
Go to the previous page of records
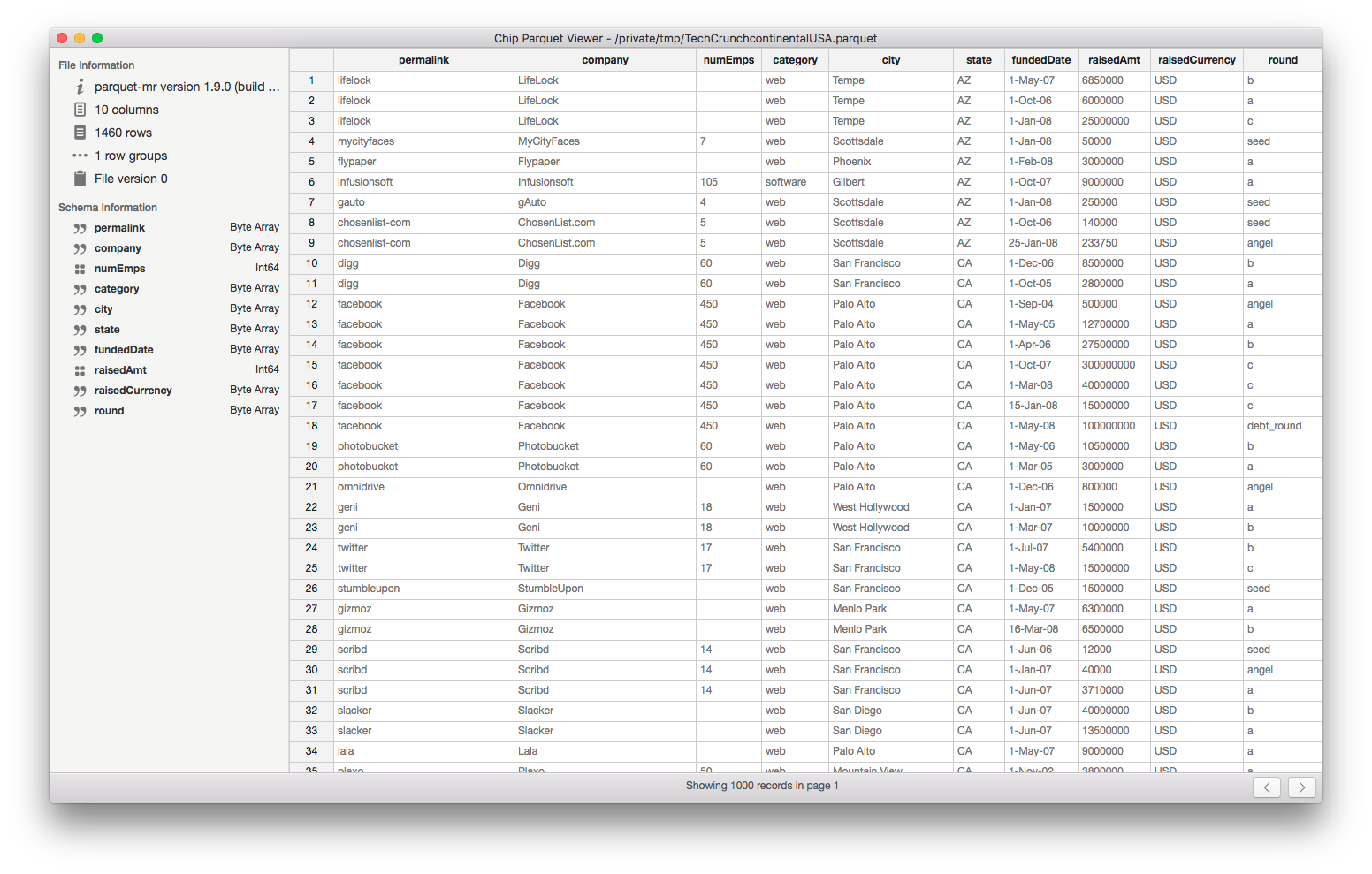pyautogui.click(x=1267, y=787)
